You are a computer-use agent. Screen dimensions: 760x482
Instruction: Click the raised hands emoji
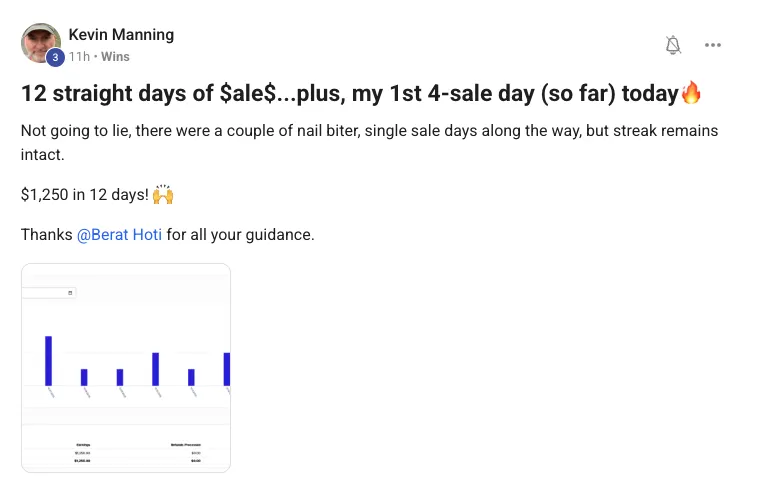[164, 194]
